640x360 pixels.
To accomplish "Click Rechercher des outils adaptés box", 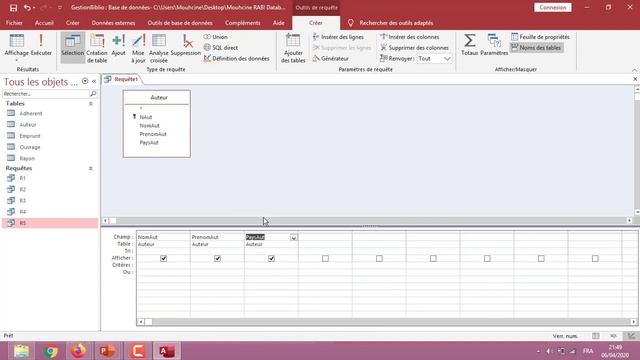I will [x=396, y=23].
